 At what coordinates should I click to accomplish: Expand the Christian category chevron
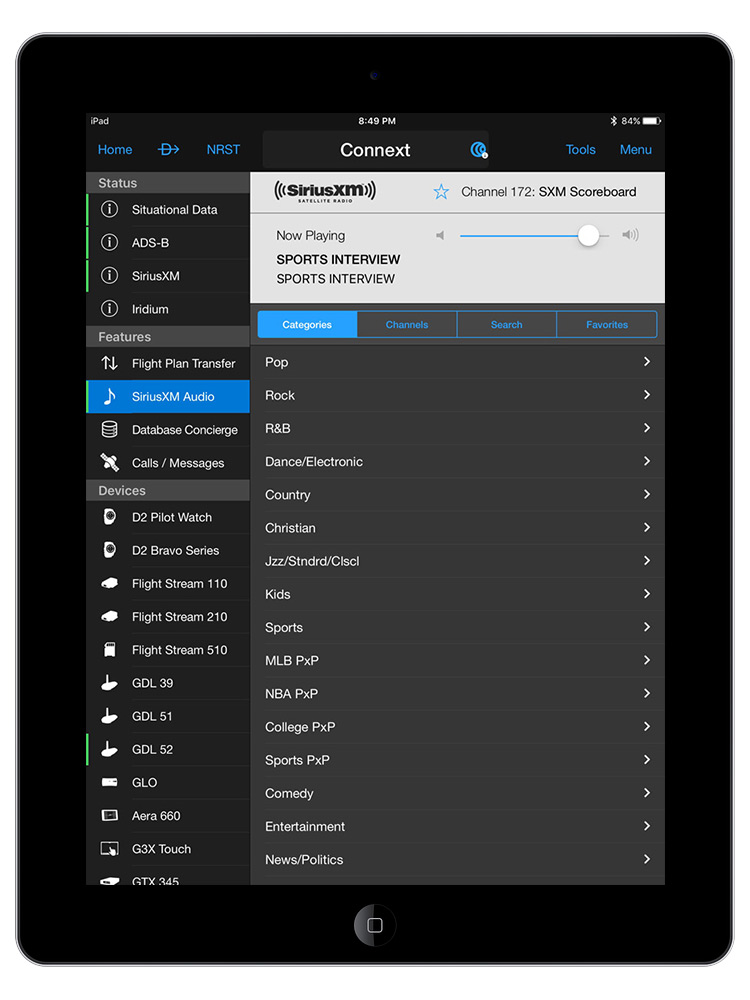tap(647, 527)
